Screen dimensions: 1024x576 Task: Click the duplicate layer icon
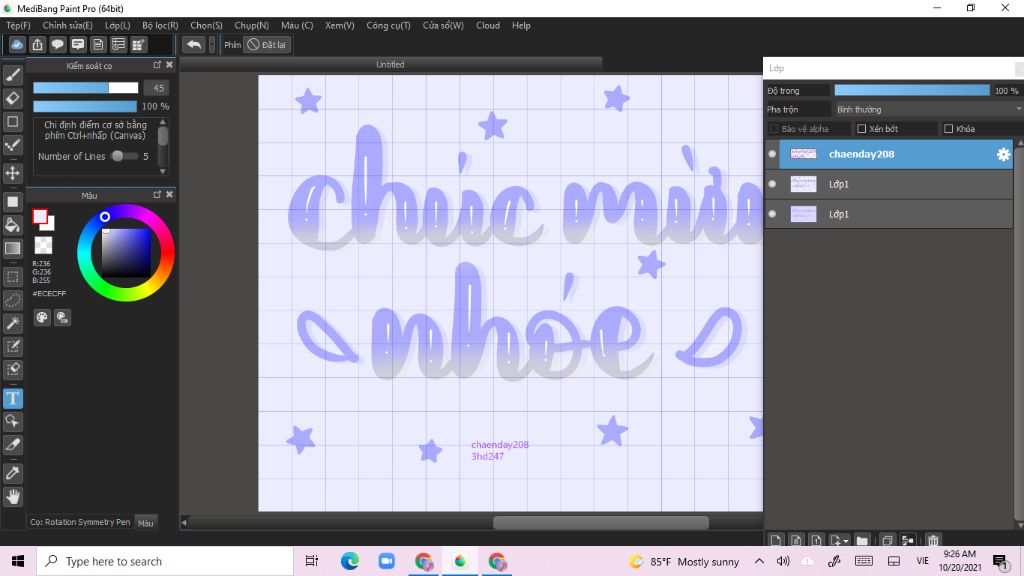(x=887, y=540)
